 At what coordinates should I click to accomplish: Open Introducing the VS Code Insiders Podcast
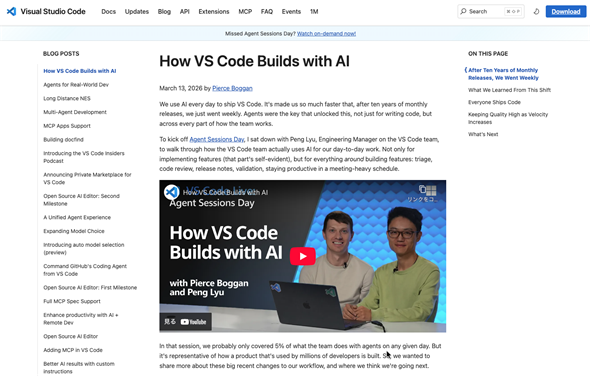coord(84,157)
